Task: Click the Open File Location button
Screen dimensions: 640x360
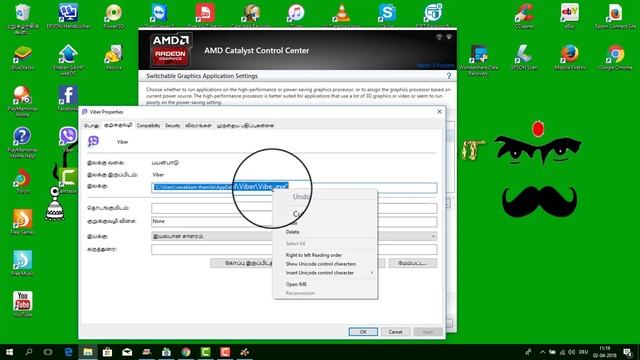Action: (242, 263)
